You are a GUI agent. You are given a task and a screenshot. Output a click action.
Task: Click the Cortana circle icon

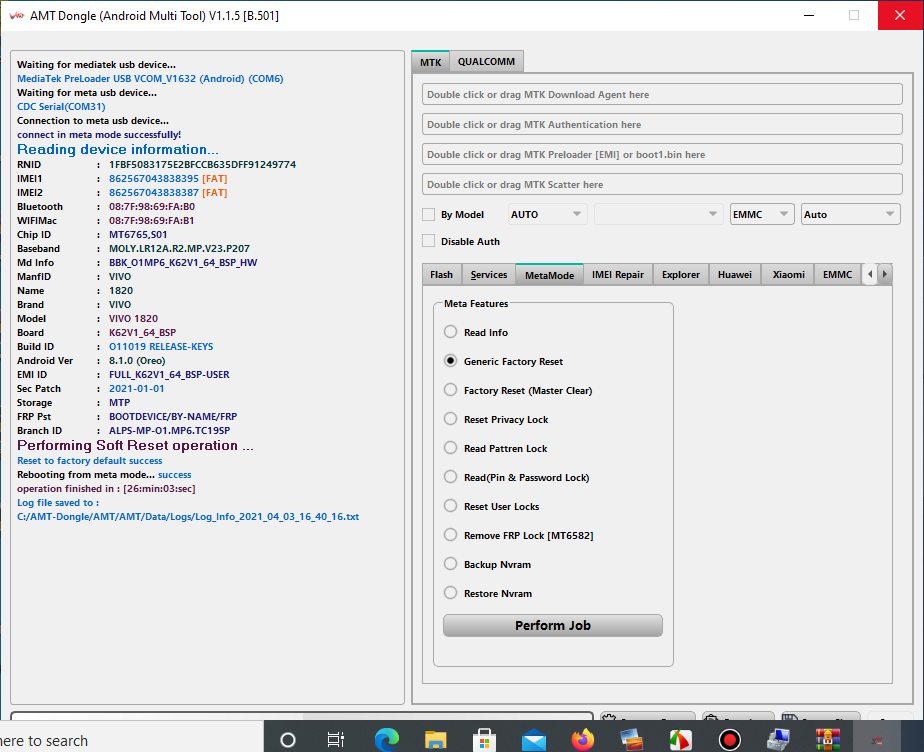(x=288, y=739)
